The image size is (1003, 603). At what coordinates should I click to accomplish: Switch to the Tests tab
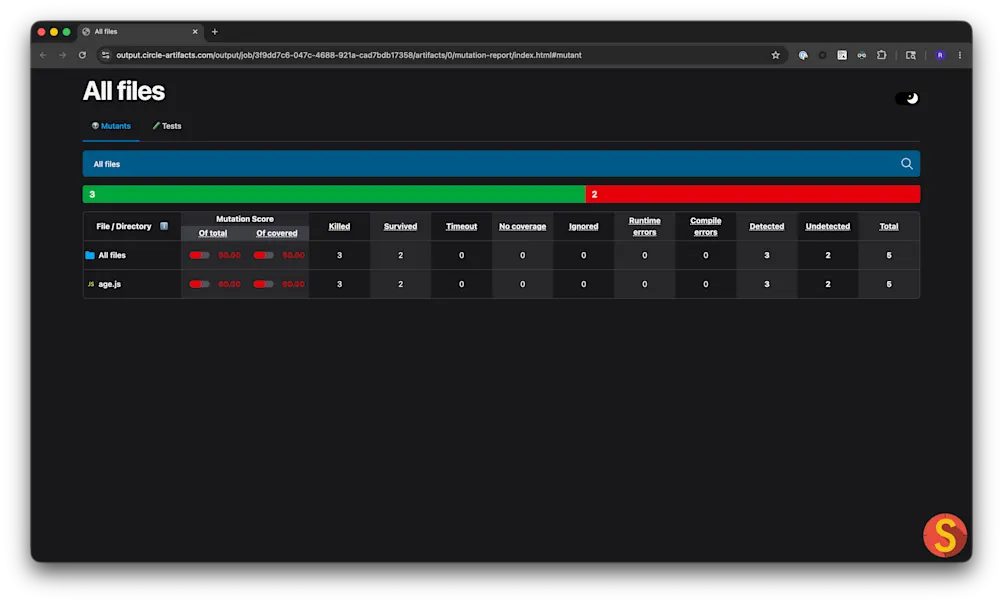[167, 126]
